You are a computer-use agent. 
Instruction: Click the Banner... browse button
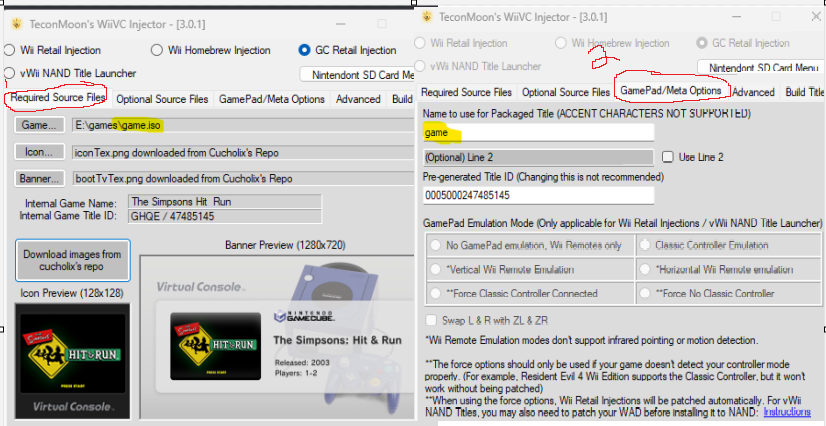point(40,179)
